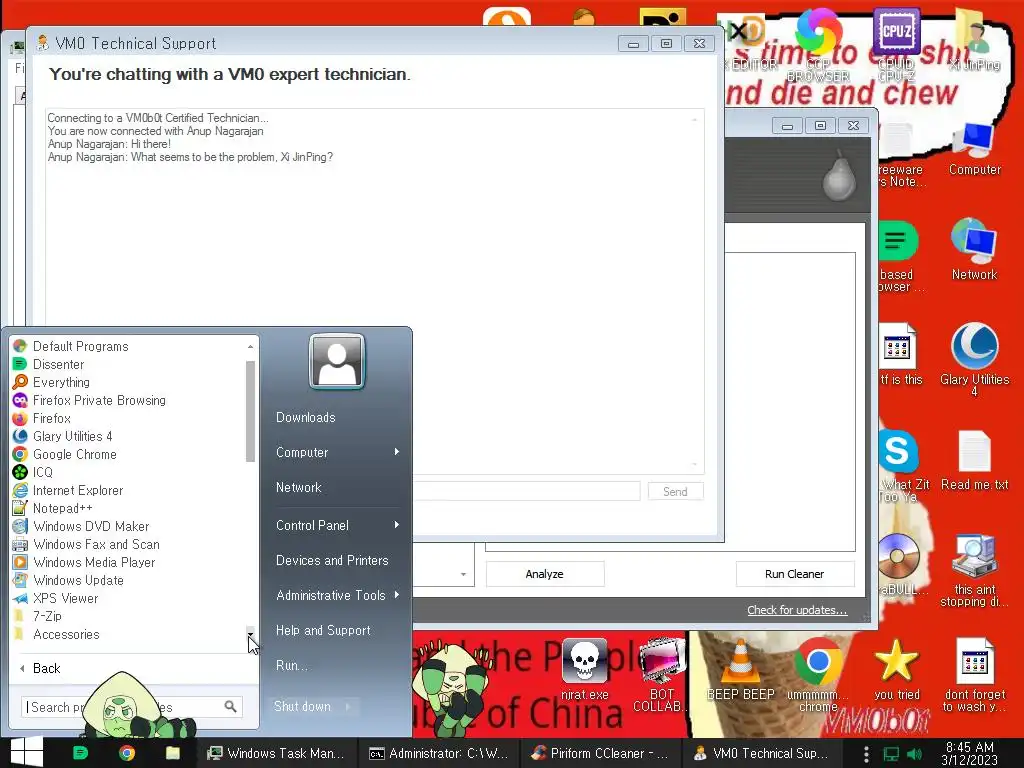Viewport: 1024px width, 768px height.
Task: Click the Shut down button
Action: point(302,706)
